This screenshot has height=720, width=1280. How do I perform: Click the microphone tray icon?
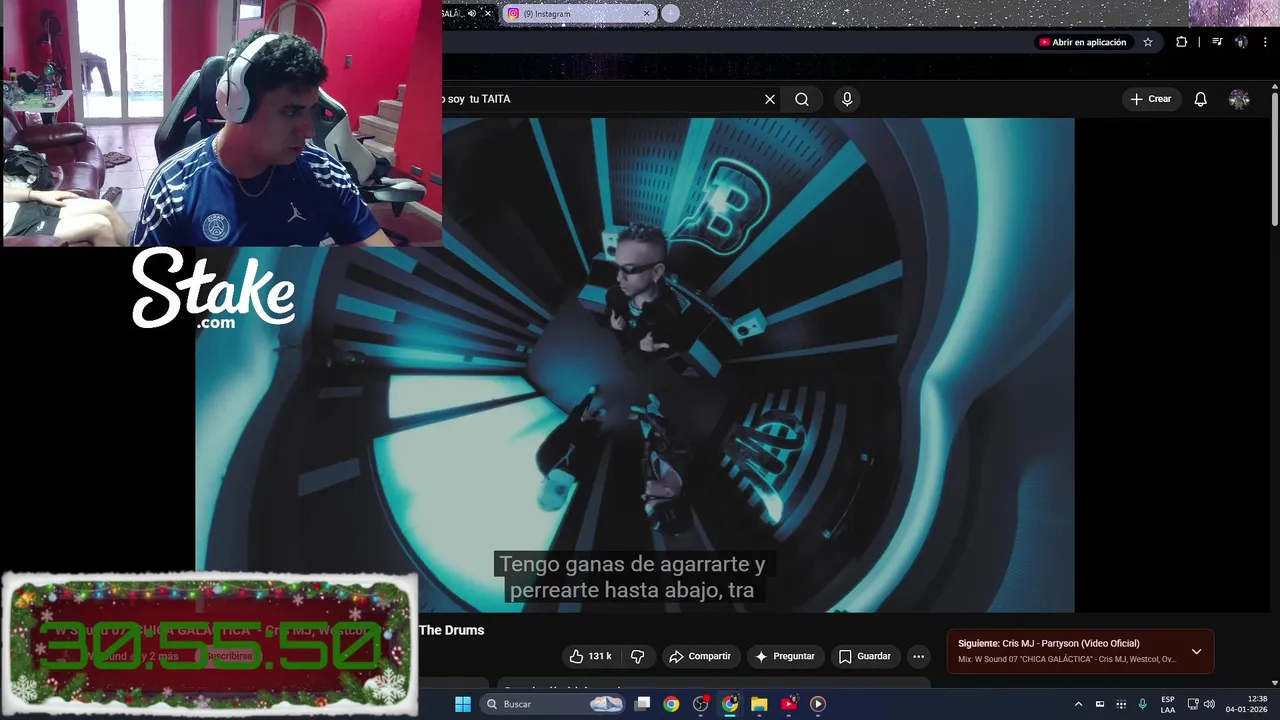click(1142, 704)
